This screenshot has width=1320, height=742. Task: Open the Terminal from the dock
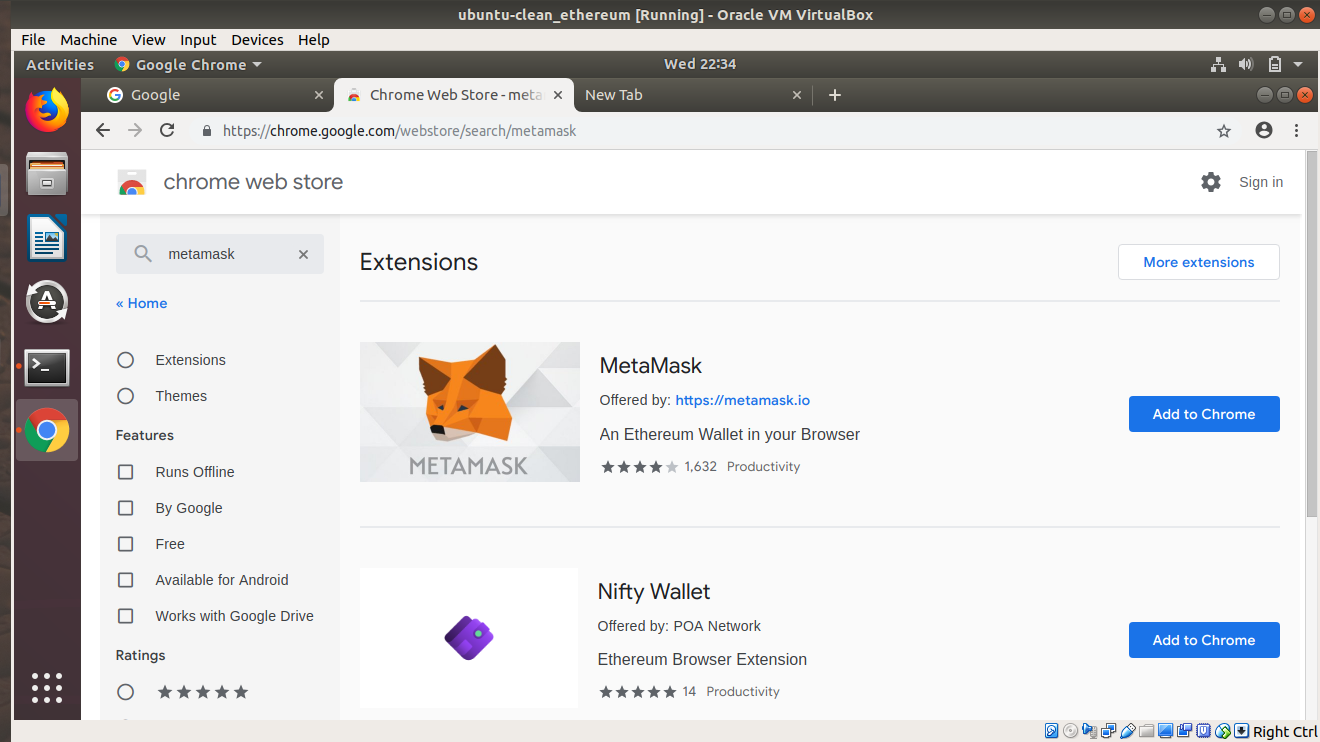[x=47, y=367]
